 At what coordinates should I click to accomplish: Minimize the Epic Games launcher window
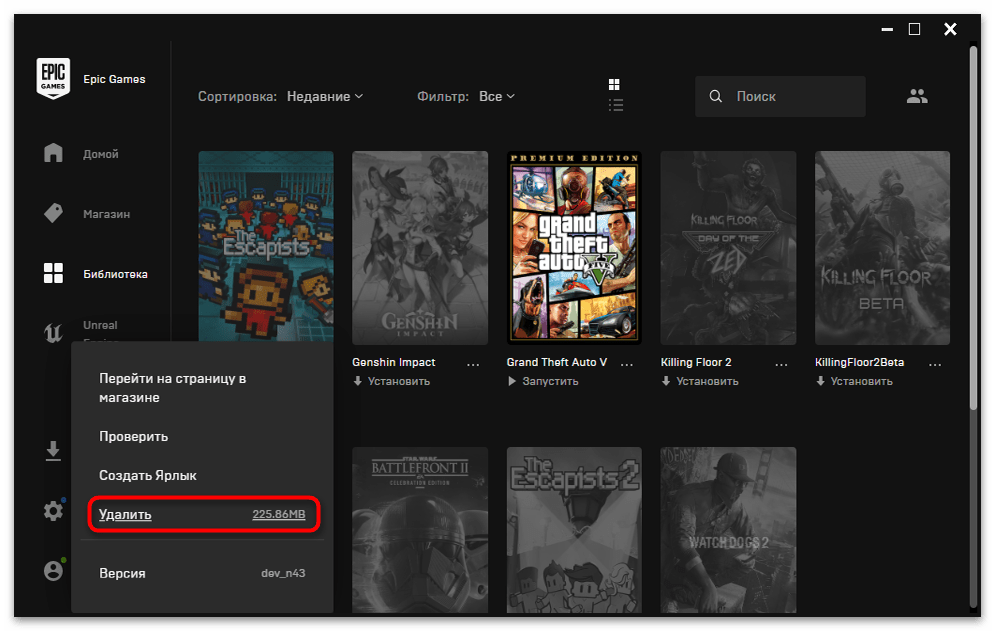[x=887, y=29]
